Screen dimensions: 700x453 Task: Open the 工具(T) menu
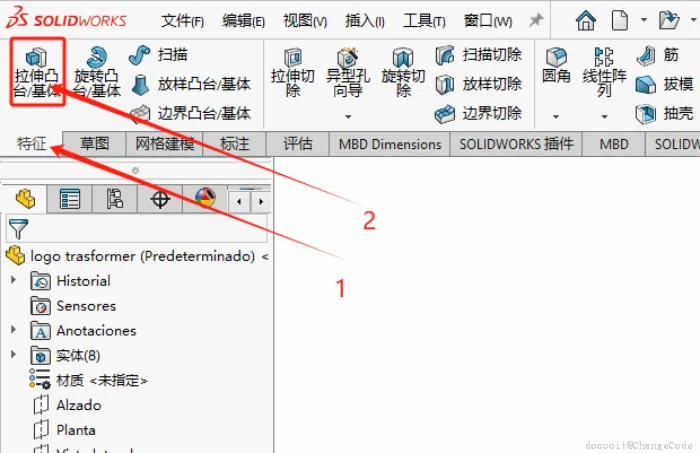point(425,21)
